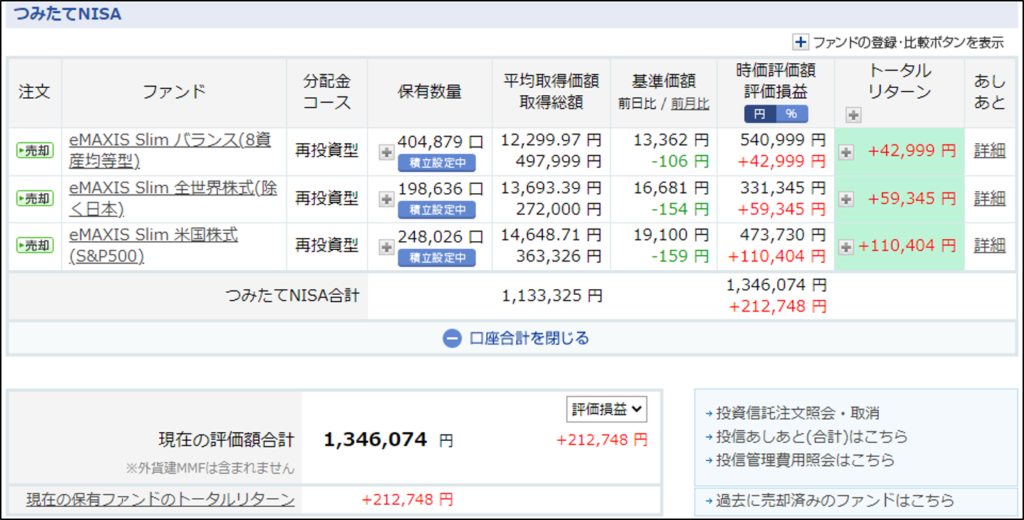Click the つみたてNISA section heading
This screenshot has height=520, width=1024.
[x=67, y=14]
